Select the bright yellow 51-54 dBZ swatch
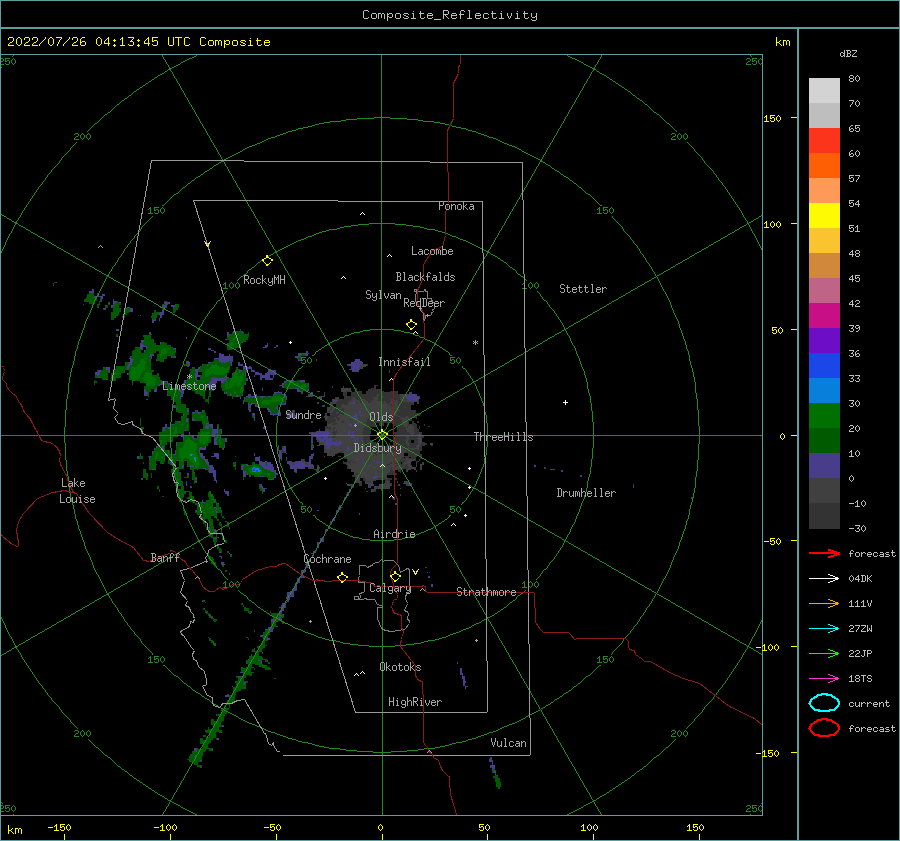 click(824, 215)
